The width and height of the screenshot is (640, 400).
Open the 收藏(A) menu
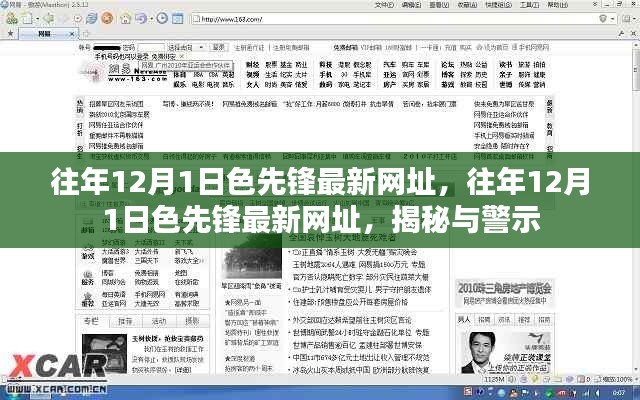(x=467, y=5)
